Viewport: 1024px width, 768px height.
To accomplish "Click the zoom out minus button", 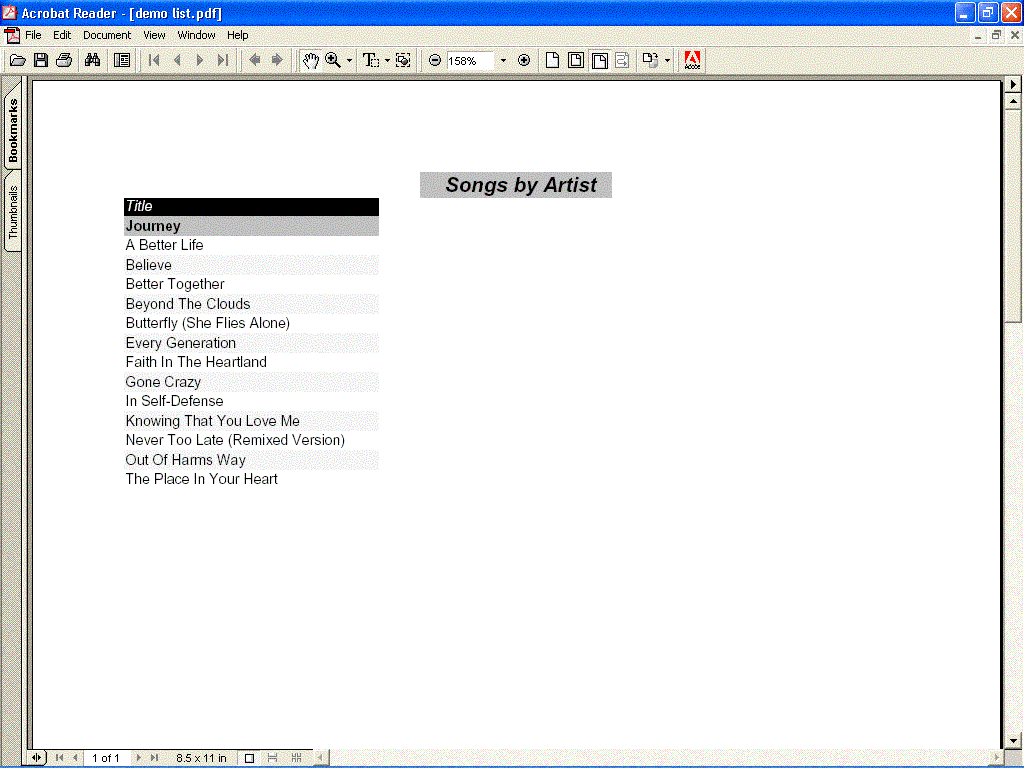I will (435, 60).
